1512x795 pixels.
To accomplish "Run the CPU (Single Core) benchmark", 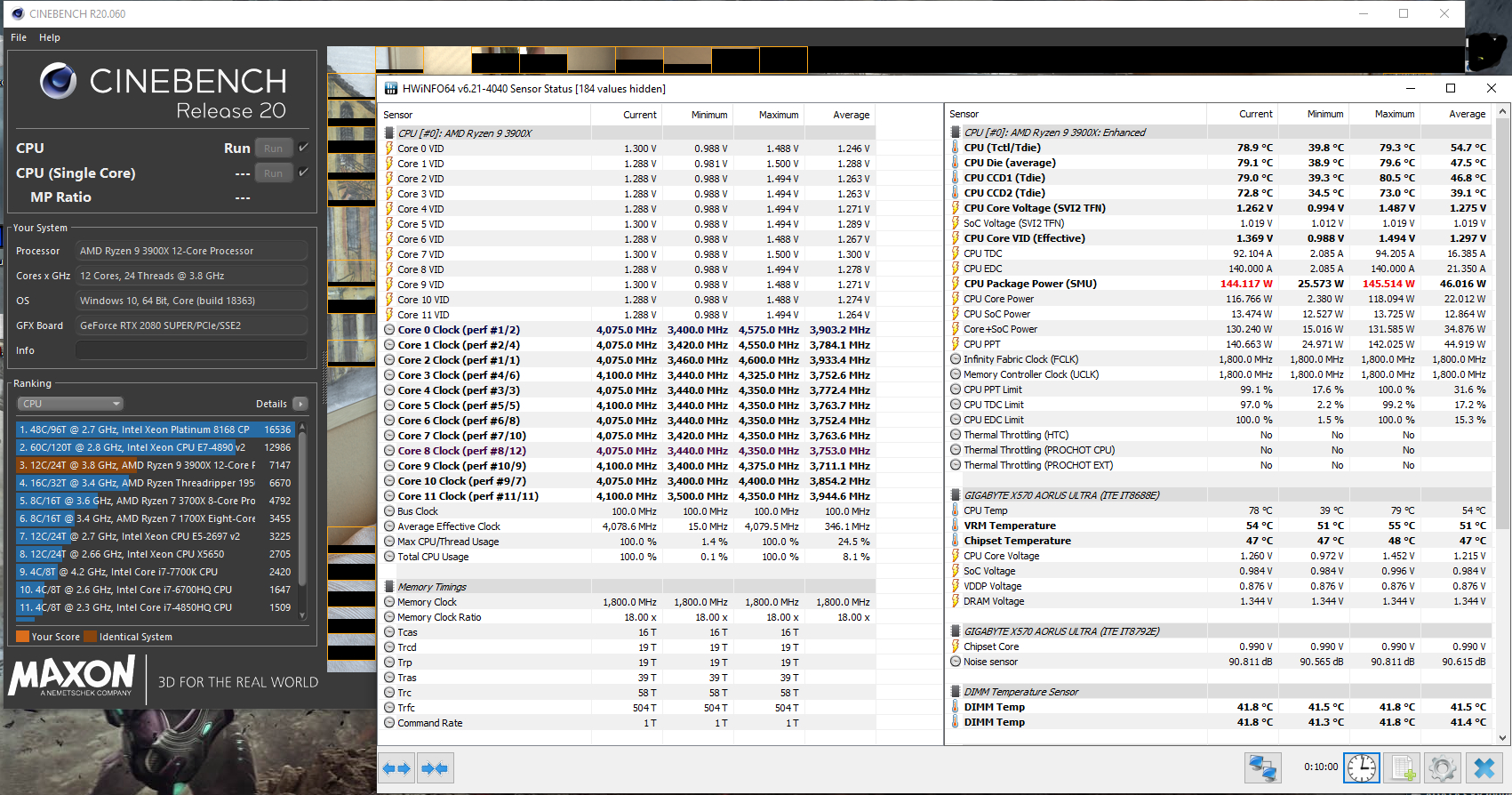I will click(274, 173).
